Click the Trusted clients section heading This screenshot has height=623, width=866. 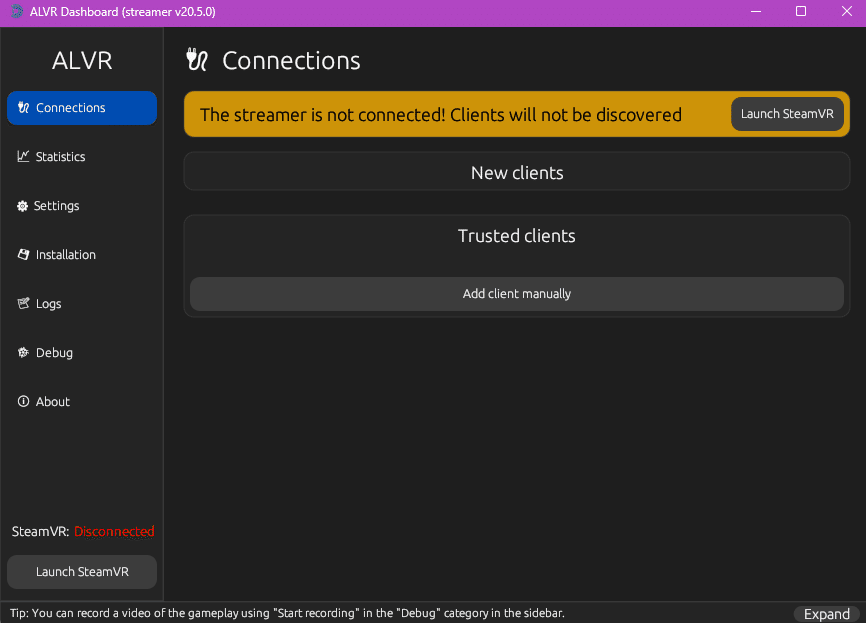(516, 236)
